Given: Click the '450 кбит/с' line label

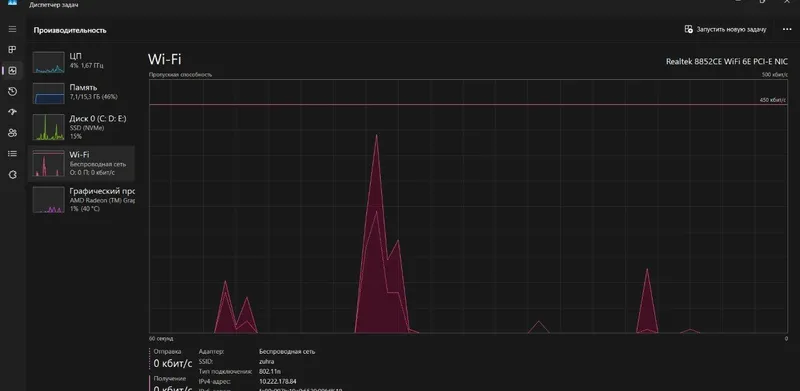Looking at the screenshot, I should (x=773, y=100).
